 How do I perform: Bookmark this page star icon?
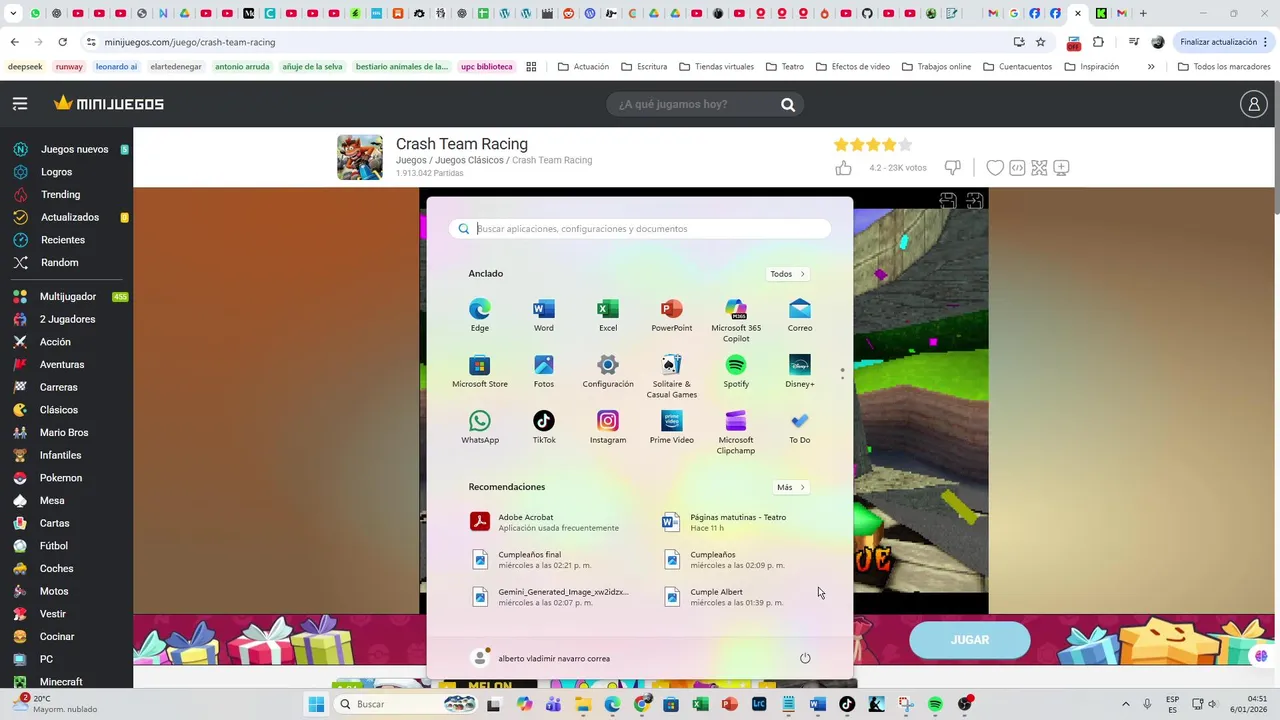click(x=1041, y=42)
